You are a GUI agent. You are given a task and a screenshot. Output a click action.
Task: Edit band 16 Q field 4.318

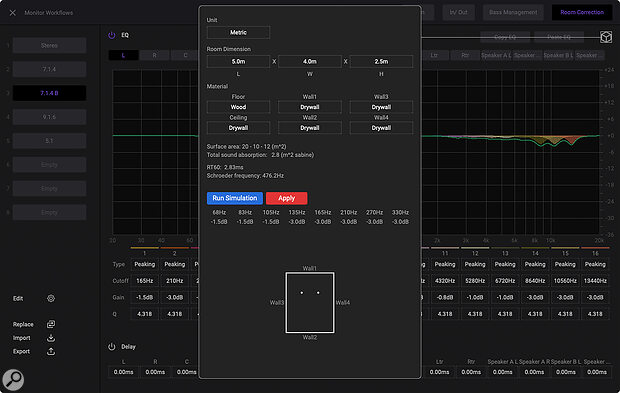click(595, 314)
